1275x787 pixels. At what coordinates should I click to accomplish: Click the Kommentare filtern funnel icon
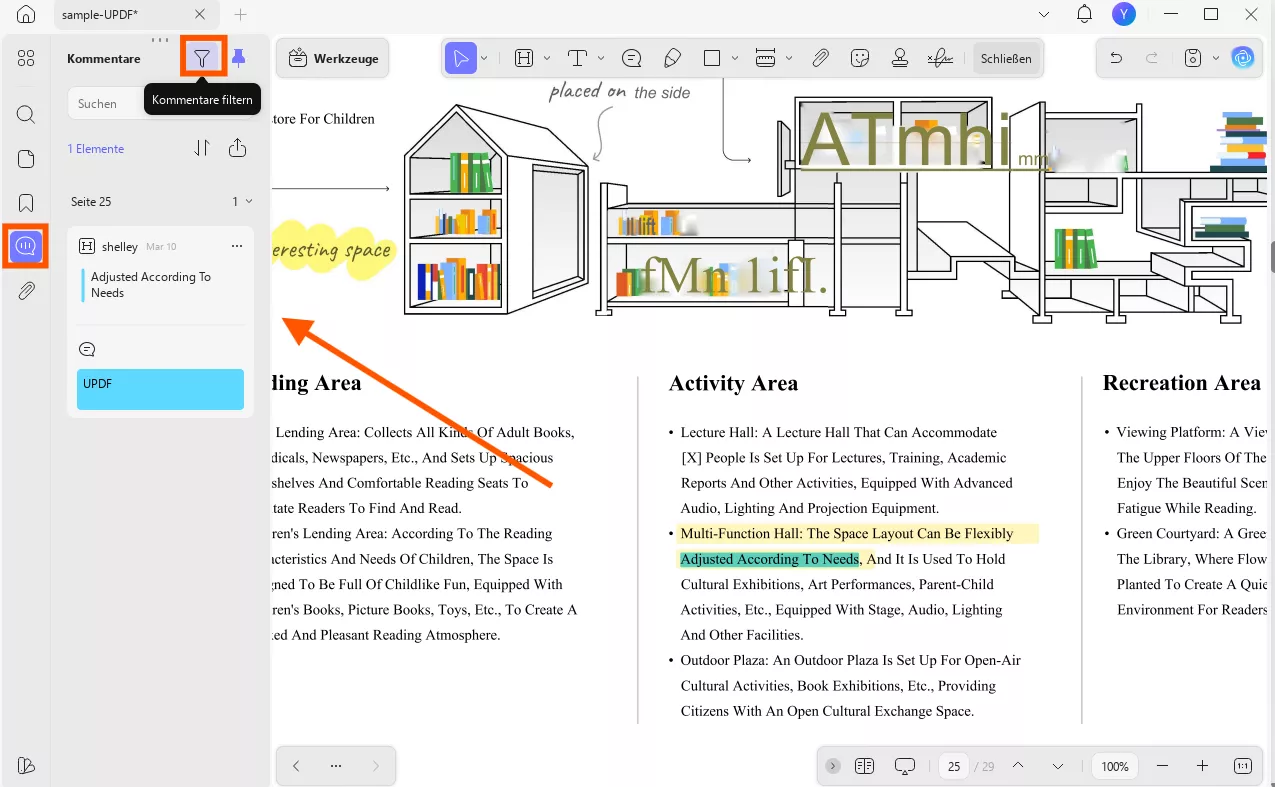pos(203,58)
